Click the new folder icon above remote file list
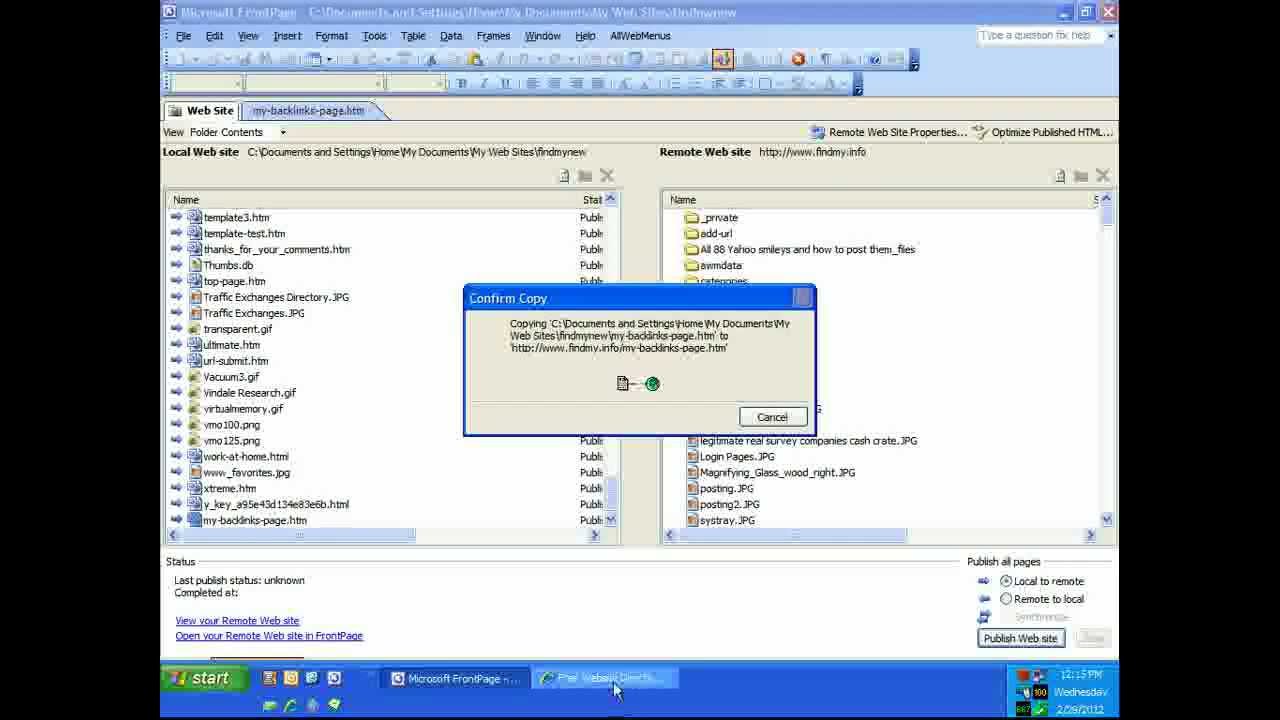Image resolution: width=1280 pixels, height=720 pixels. [x=1080, y=176]
